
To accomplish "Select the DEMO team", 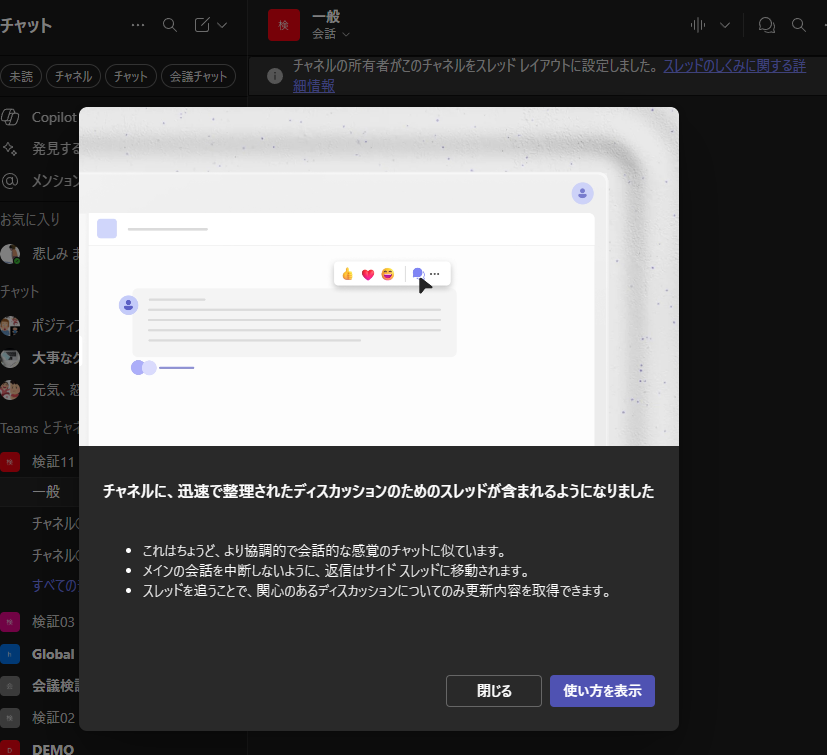I will (x=40, y=749).
